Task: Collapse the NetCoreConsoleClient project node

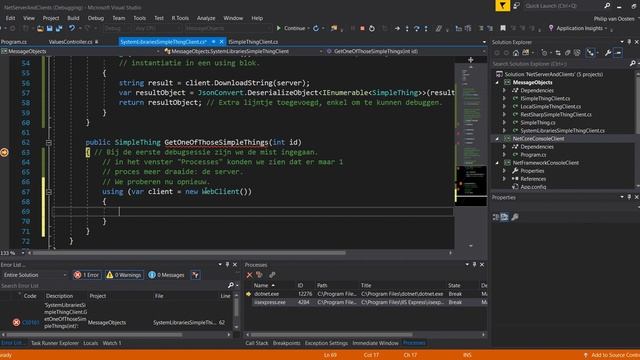Action: (497, 139)
